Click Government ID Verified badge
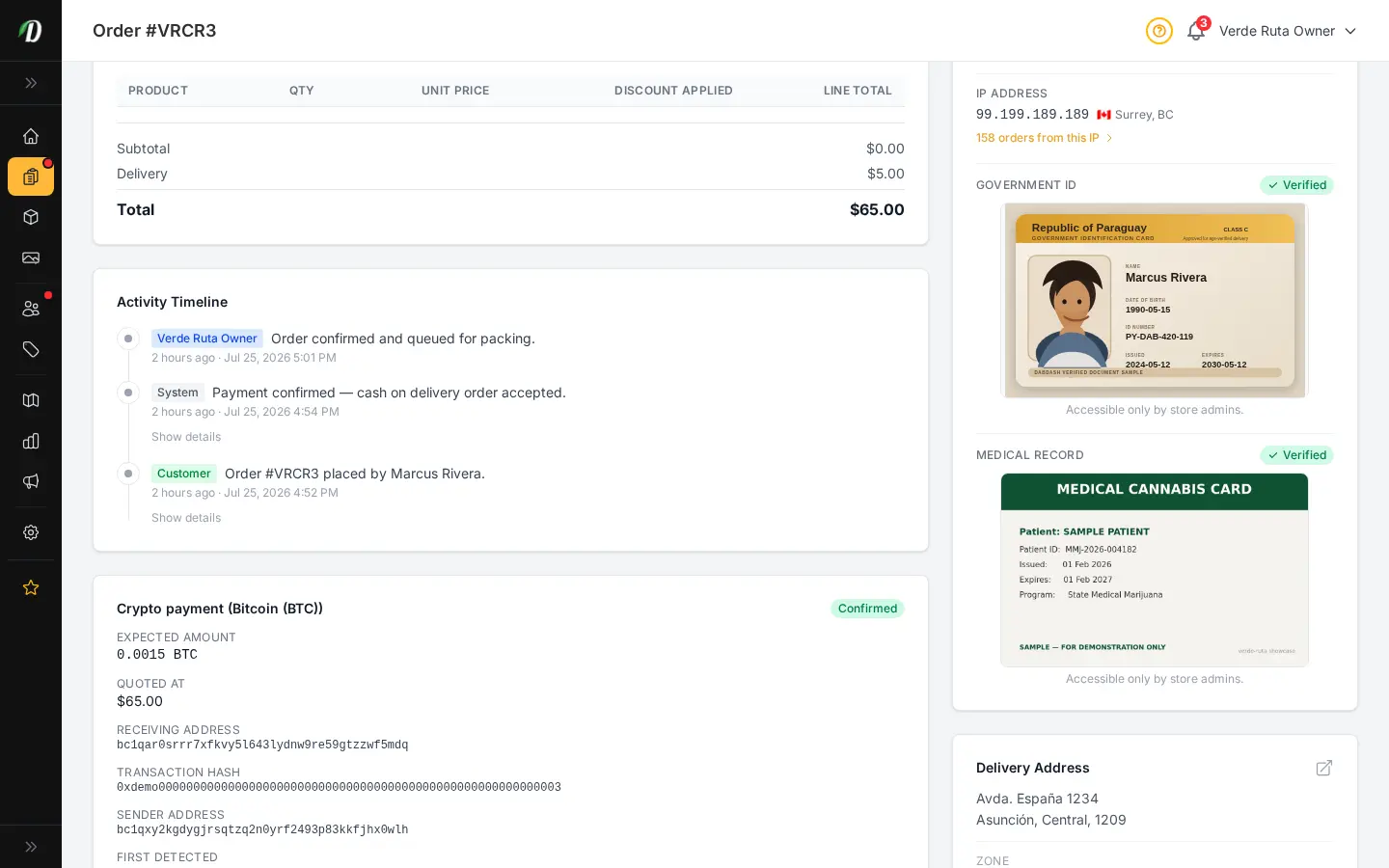Screen dimensions: 1389x868 [1296, 185]
